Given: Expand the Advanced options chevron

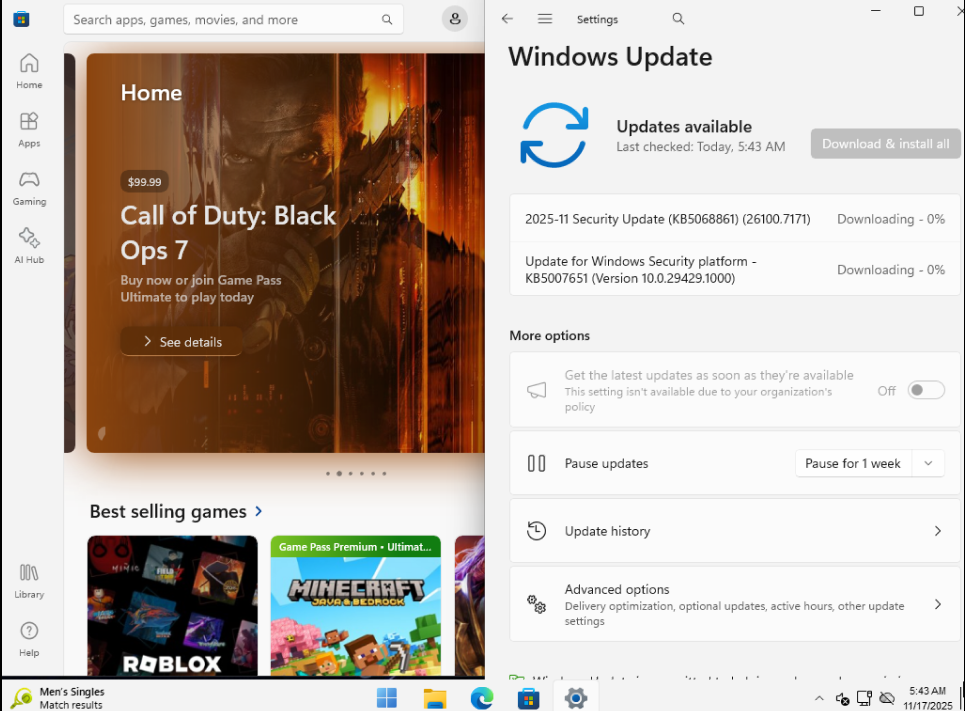Looking at the screenshot, I should tap(937, 604).
